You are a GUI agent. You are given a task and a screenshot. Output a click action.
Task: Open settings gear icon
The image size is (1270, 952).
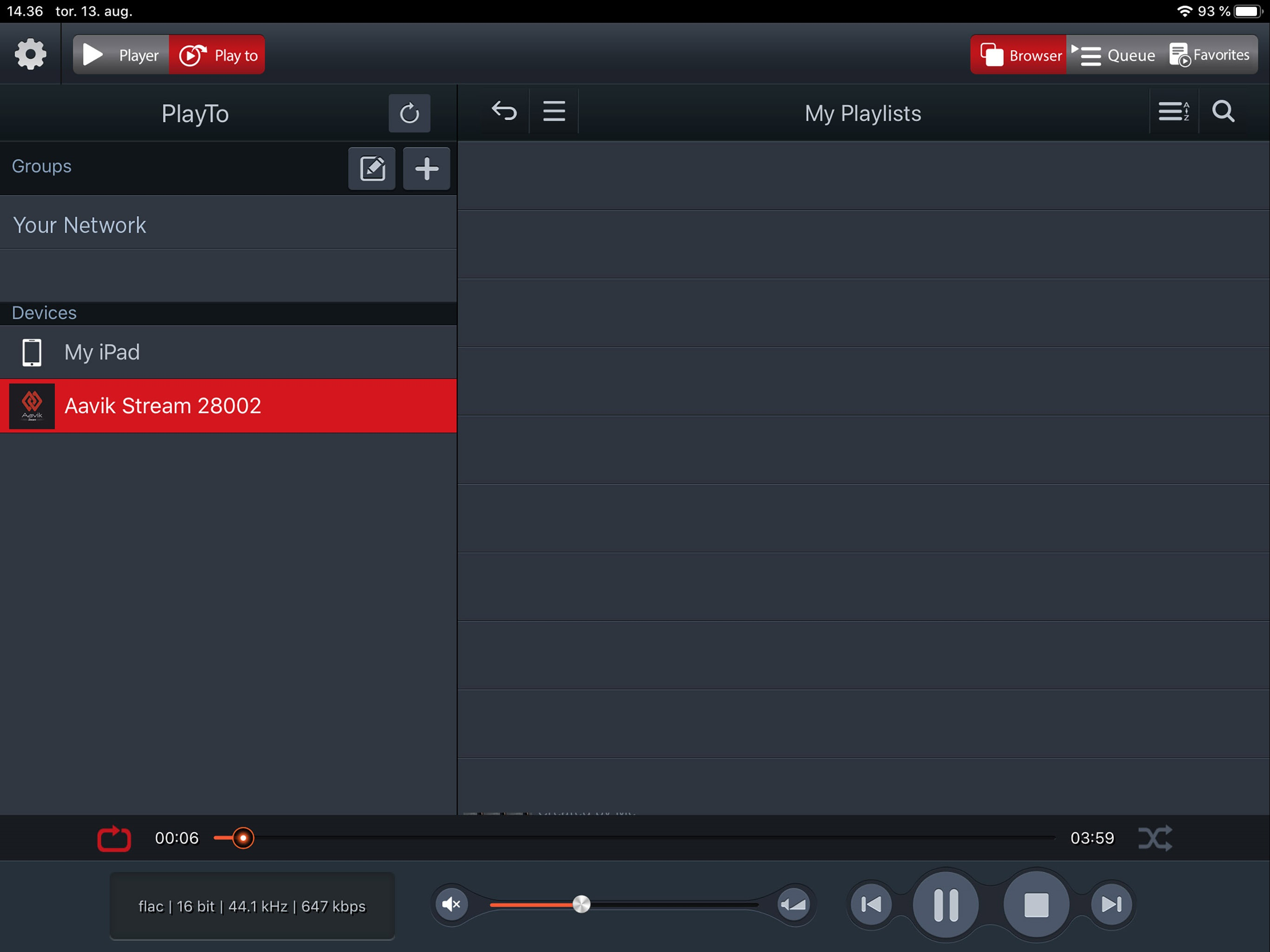(x=30, y=54)
